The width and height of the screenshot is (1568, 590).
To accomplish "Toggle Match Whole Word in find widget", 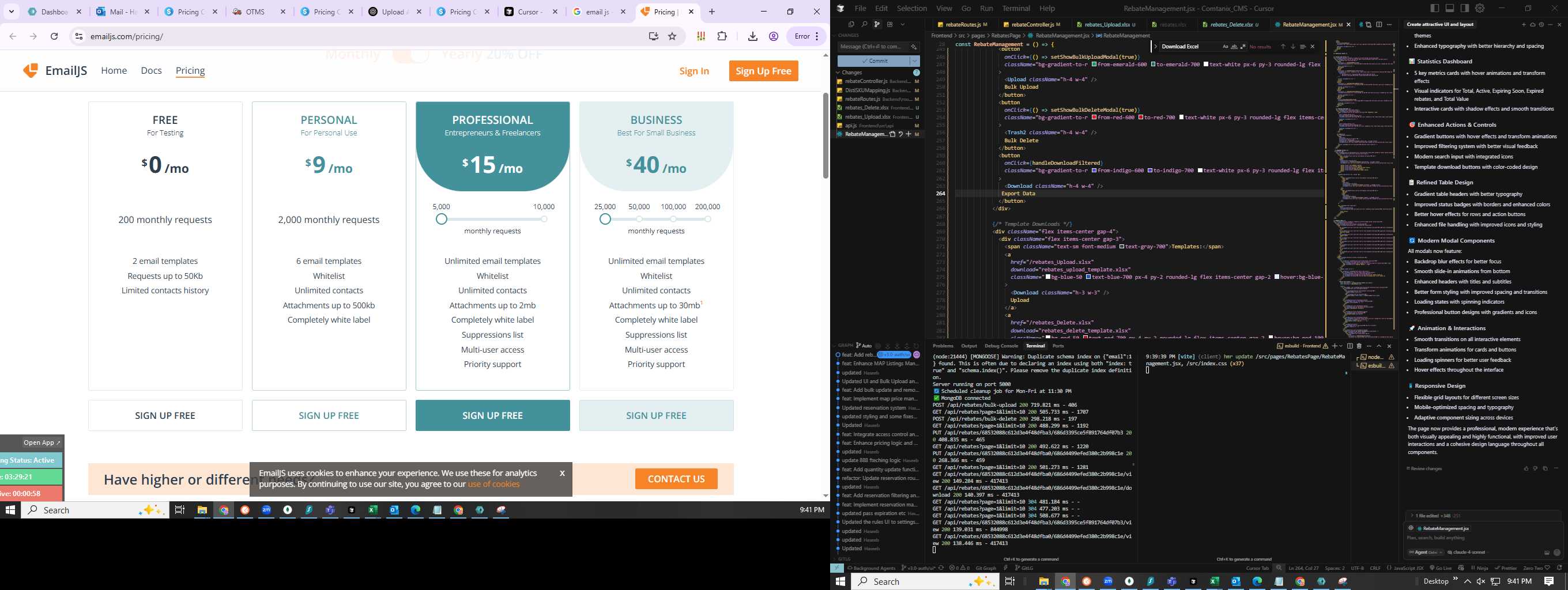I will click(1234, 47).
